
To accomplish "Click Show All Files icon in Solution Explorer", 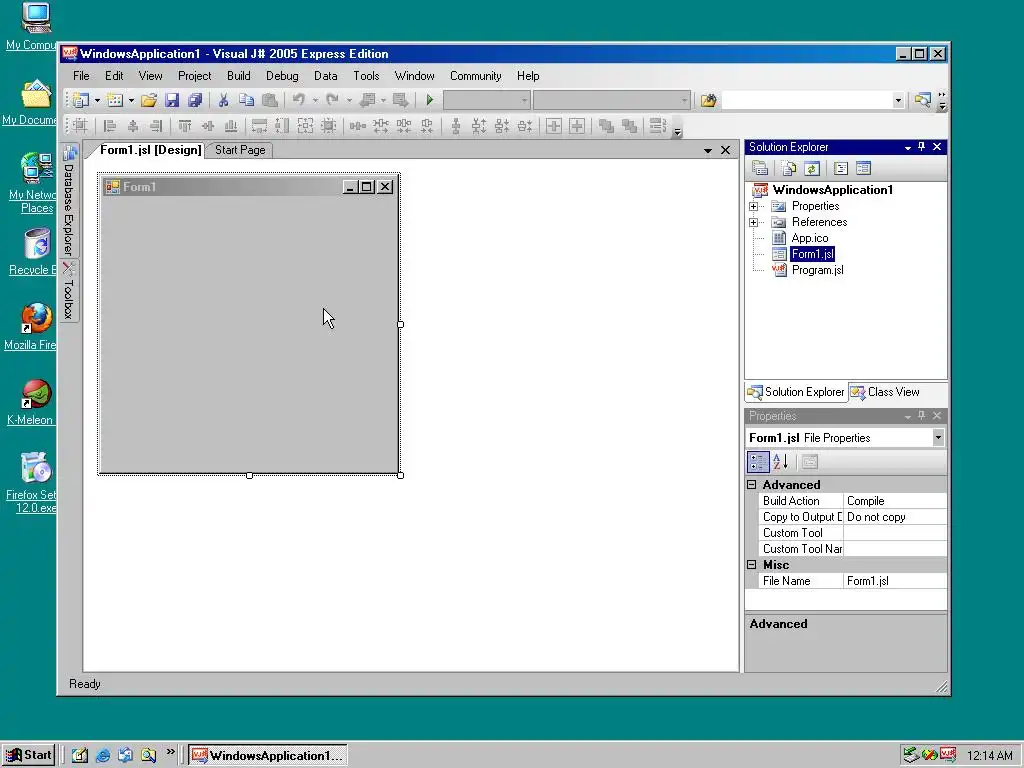I will [789, 168].
